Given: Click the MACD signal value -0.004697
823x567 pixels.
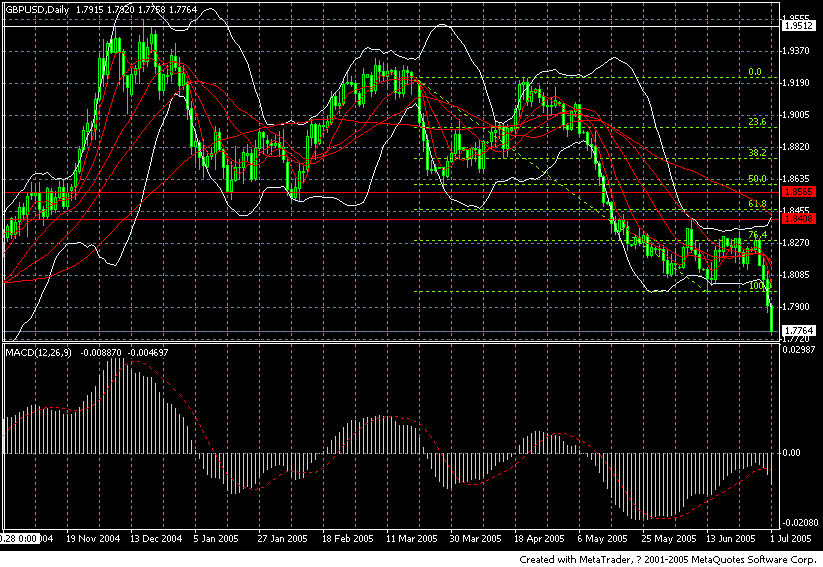Looking at the screenshot, I should (x=148, y=353).
